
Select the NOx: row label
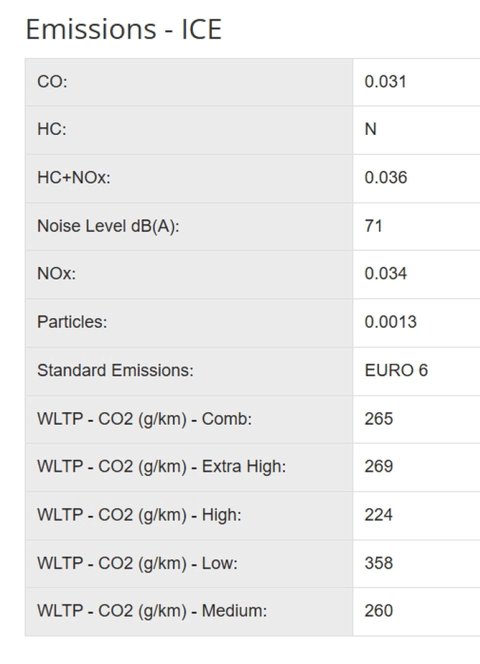pos(56,274)
